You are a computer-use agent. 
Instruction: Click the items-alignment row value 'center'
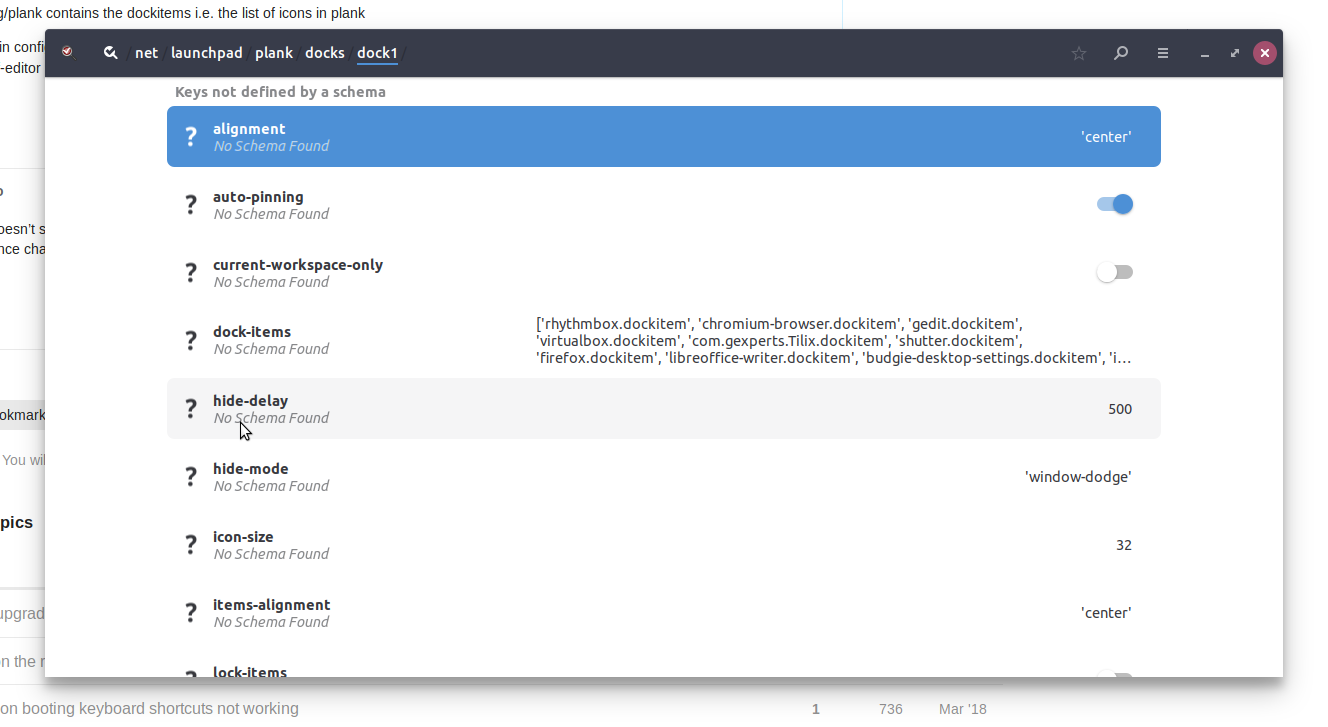coord(663,612)
